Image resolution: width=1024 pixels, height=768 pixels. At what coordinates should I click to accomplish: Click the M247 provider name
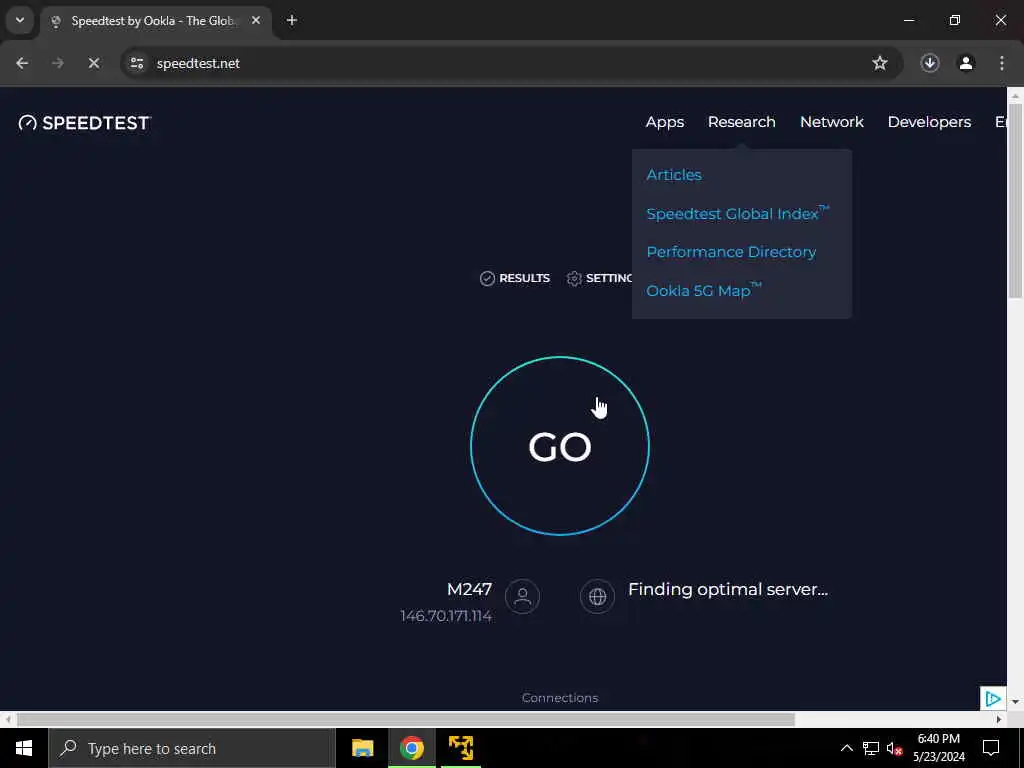[x=469, y=589]
